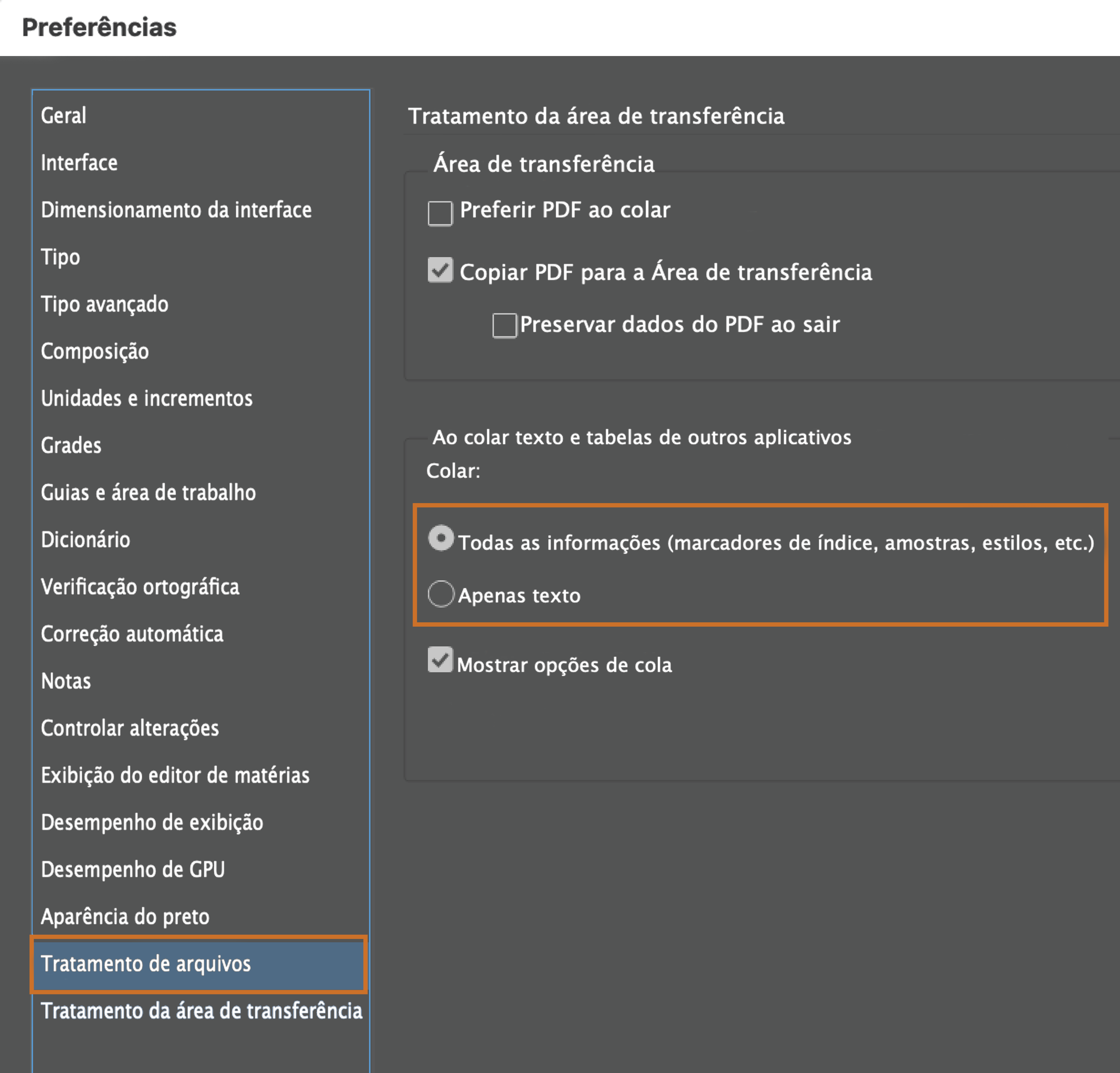Enable Preferir PDF ao colar
Screen dimensions: 1120x1073
(439, 212)
